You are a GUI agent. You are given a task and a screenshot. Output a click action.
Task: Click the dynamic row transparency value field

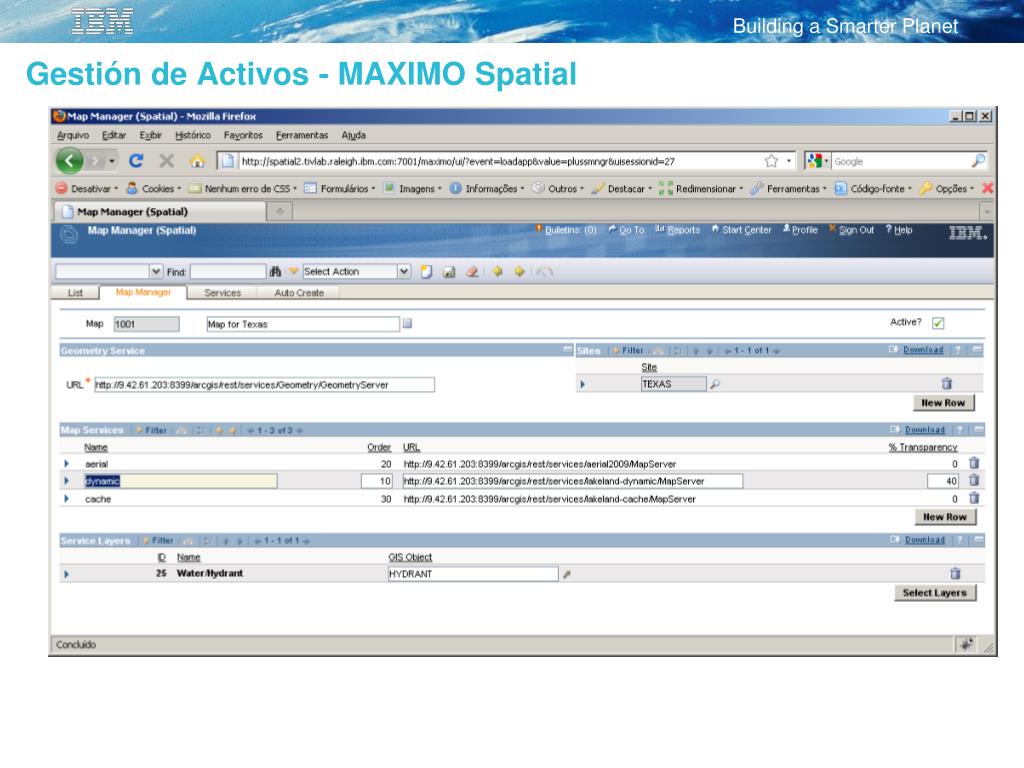(943, 481)
